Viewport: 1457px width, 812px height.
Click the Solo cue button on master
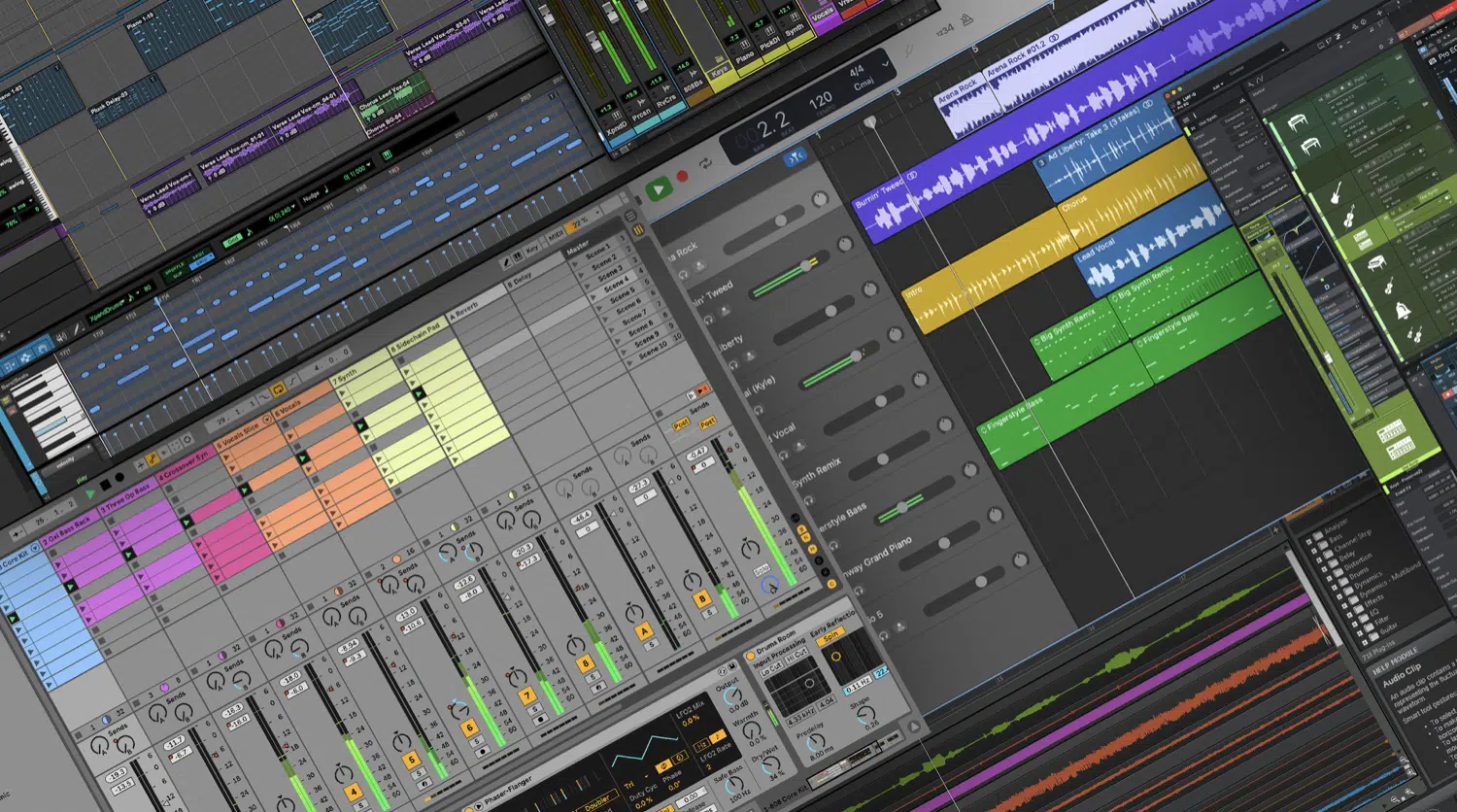(762, 570)
